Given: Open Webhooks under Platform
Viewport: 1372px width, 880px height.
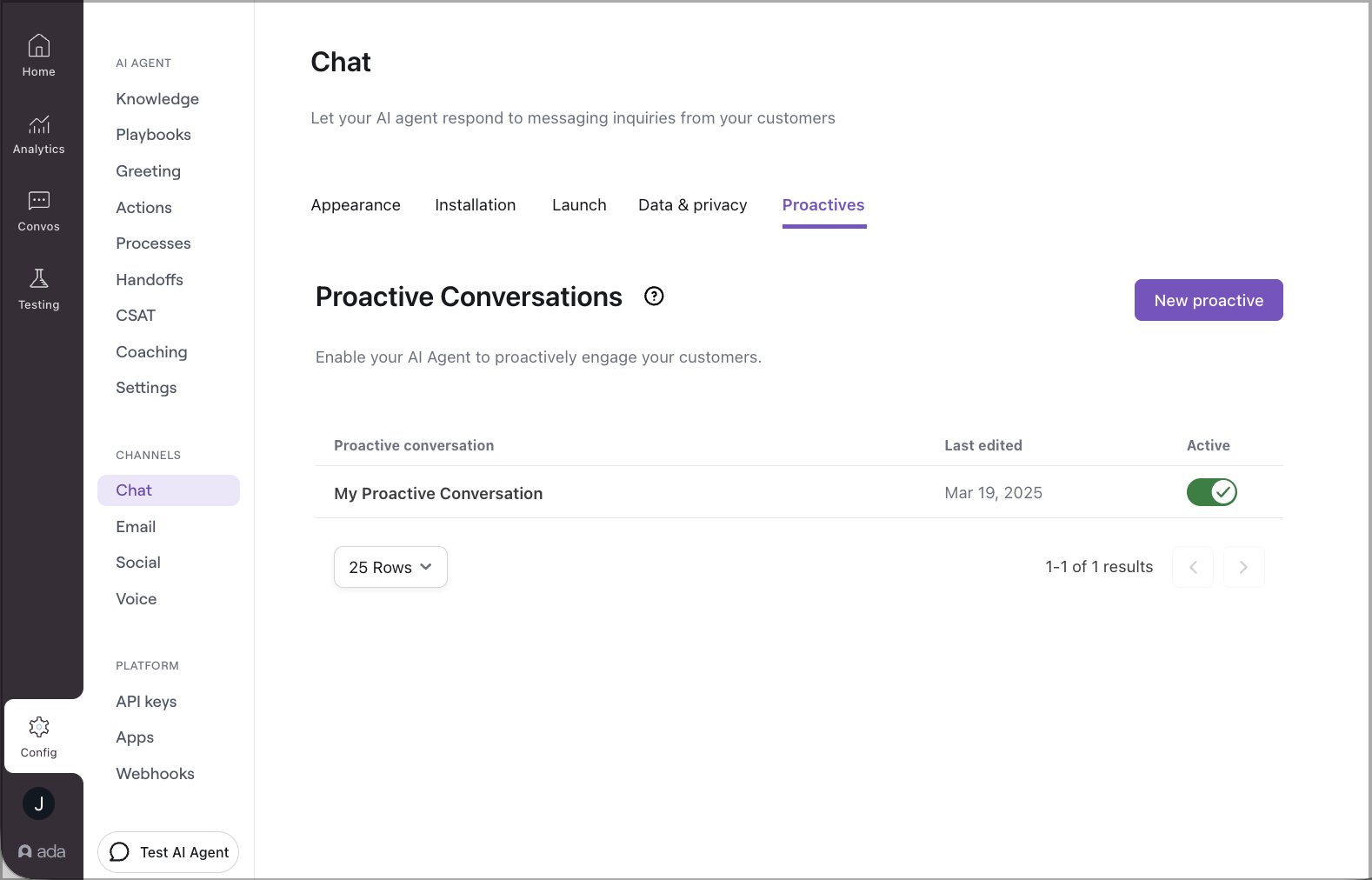Looking at the screenshot, I should [155, 773].
